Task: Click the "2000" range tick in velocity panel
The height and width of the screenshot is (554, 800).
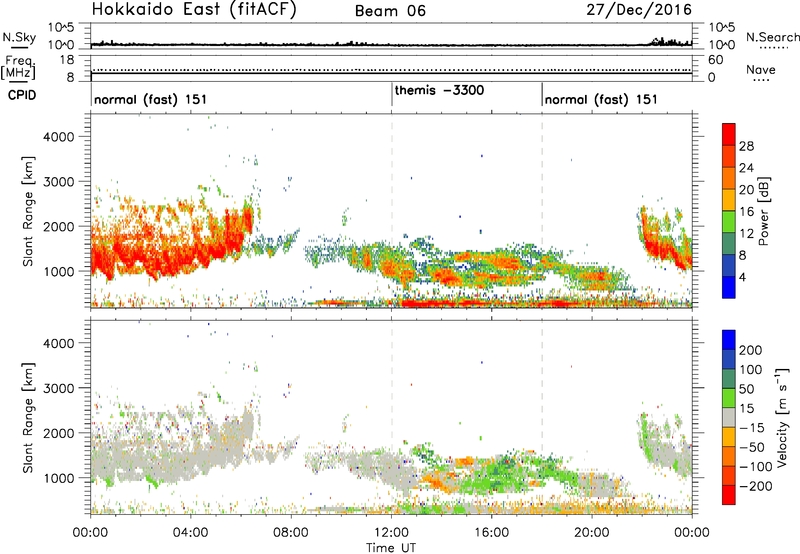Action: coord(59,433)
